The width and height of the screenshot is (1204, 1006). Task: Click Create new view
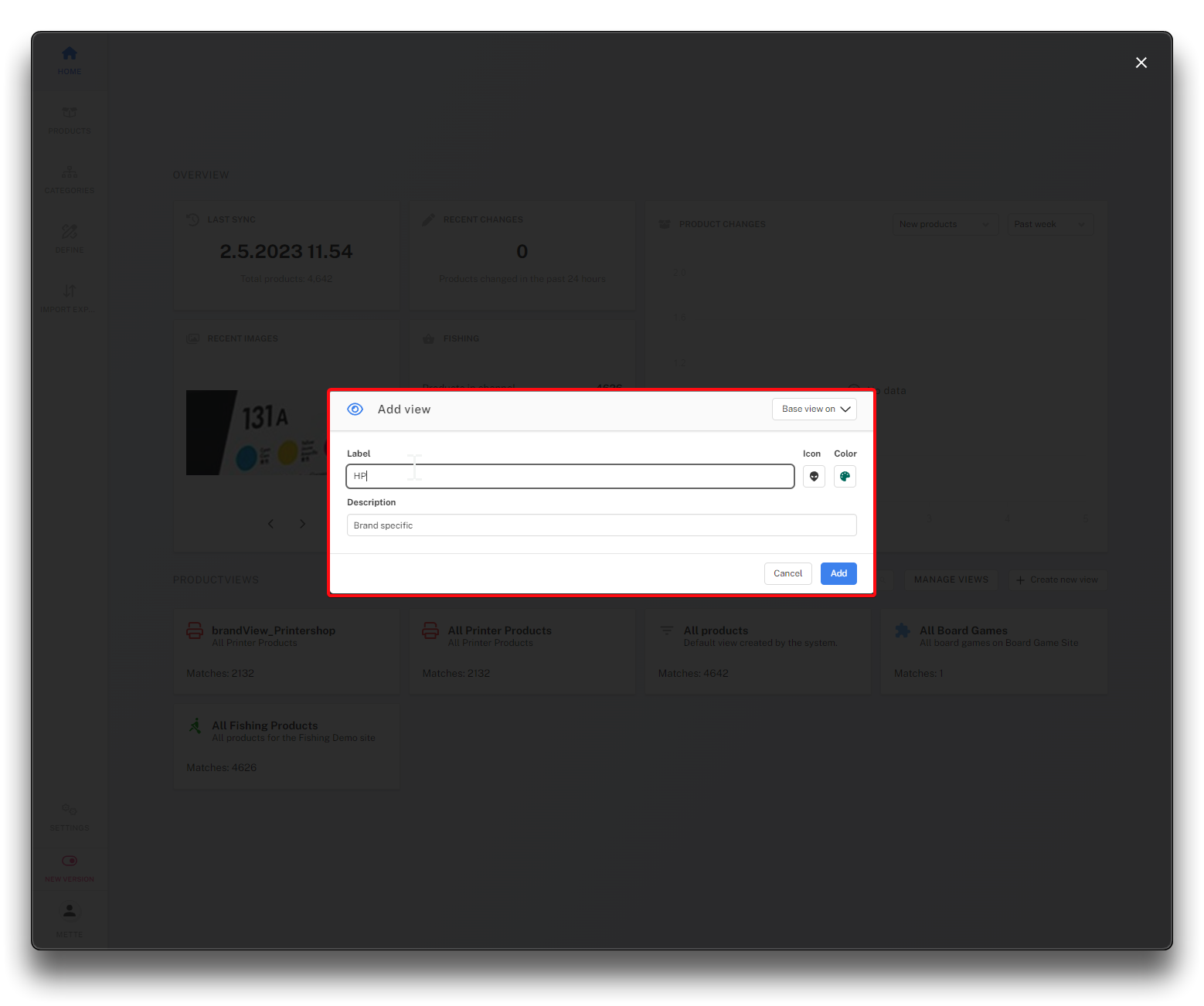[x=1057, y=580]
